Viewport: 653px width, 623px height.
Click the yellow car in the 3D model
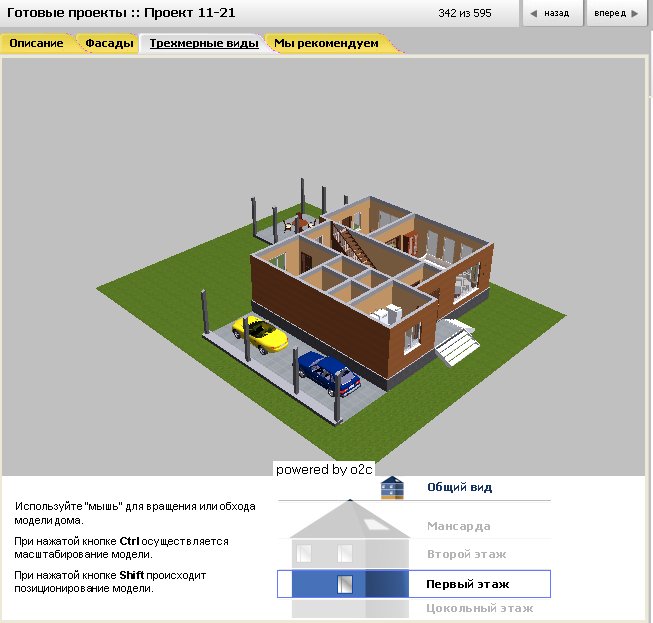tap(259, 333)
